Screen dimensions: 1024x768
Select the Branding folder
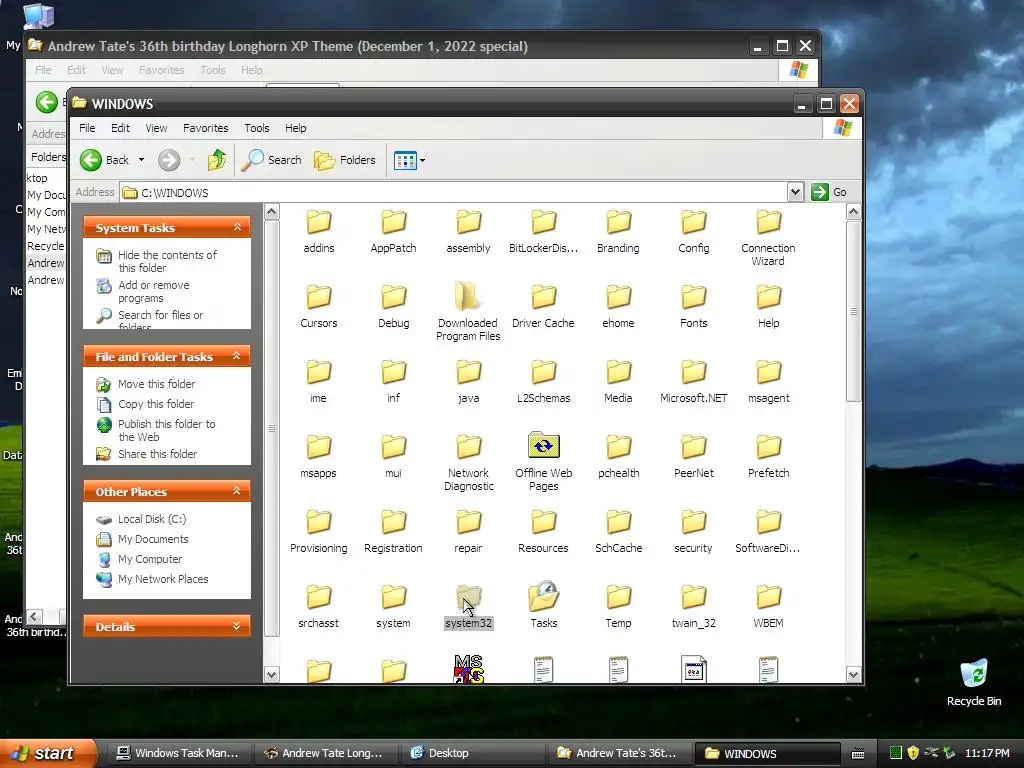[618, 232]
